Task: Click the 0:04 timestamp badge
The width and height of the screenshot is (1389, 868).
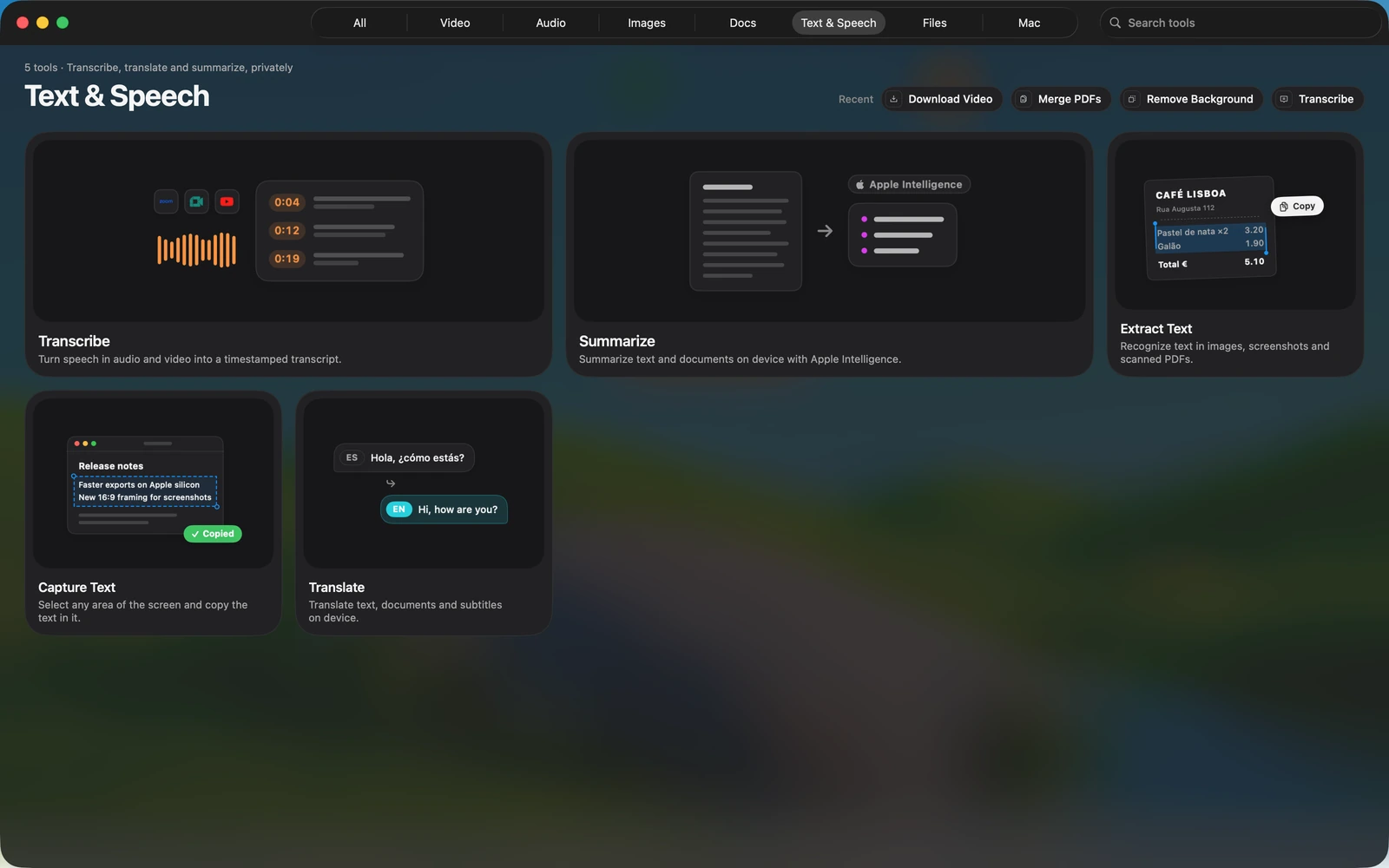Action: tap(286, 202)
